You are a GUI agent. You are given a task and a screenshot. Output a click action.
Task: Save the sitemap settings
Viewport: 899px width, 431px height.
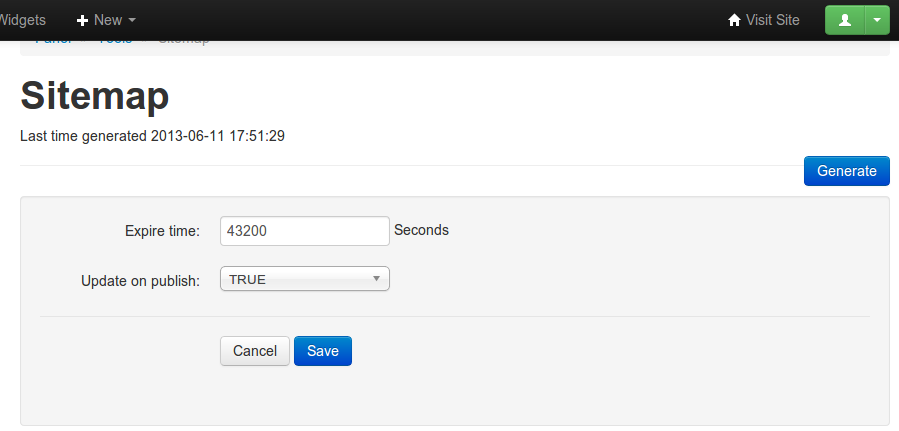point(323,351)
